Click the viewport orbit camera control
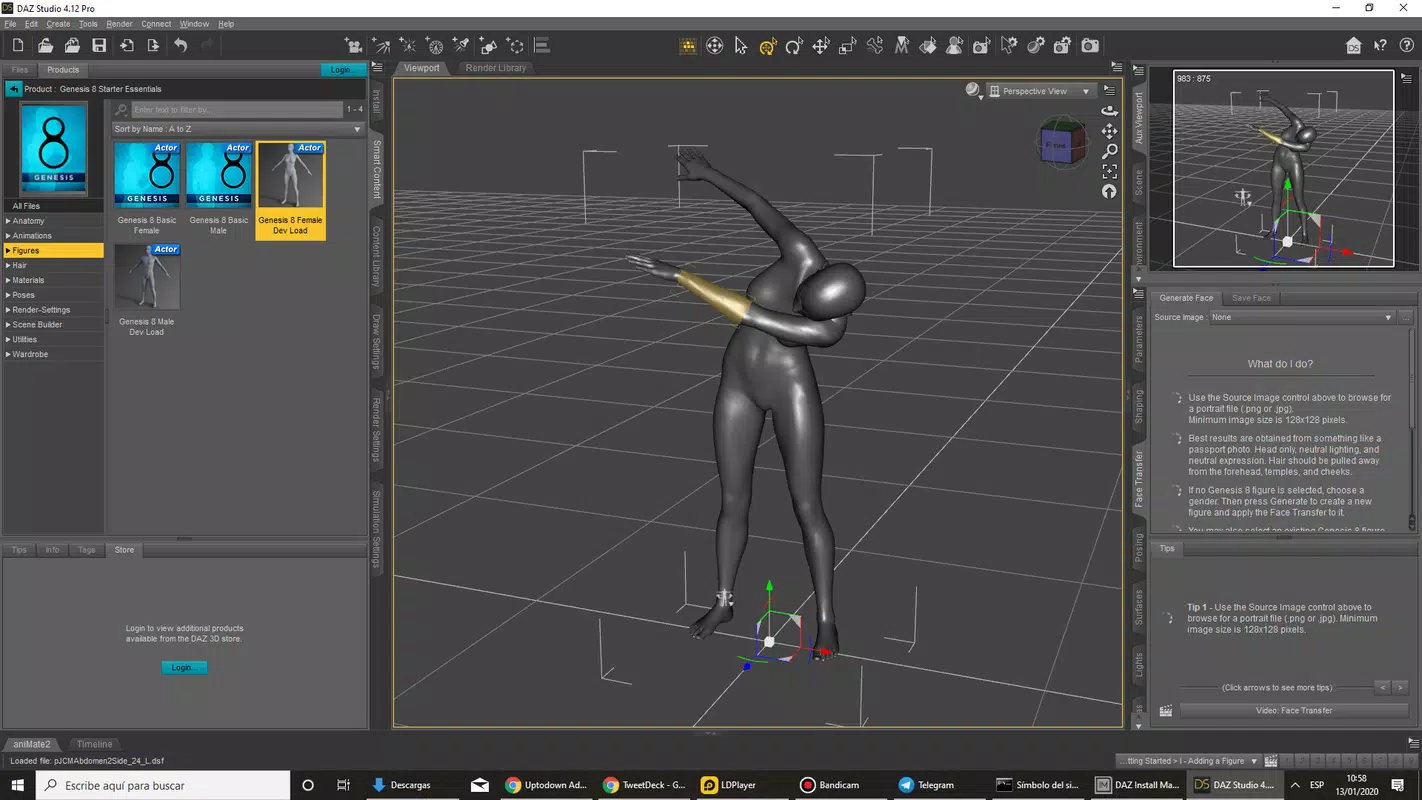 point(1109,111)
